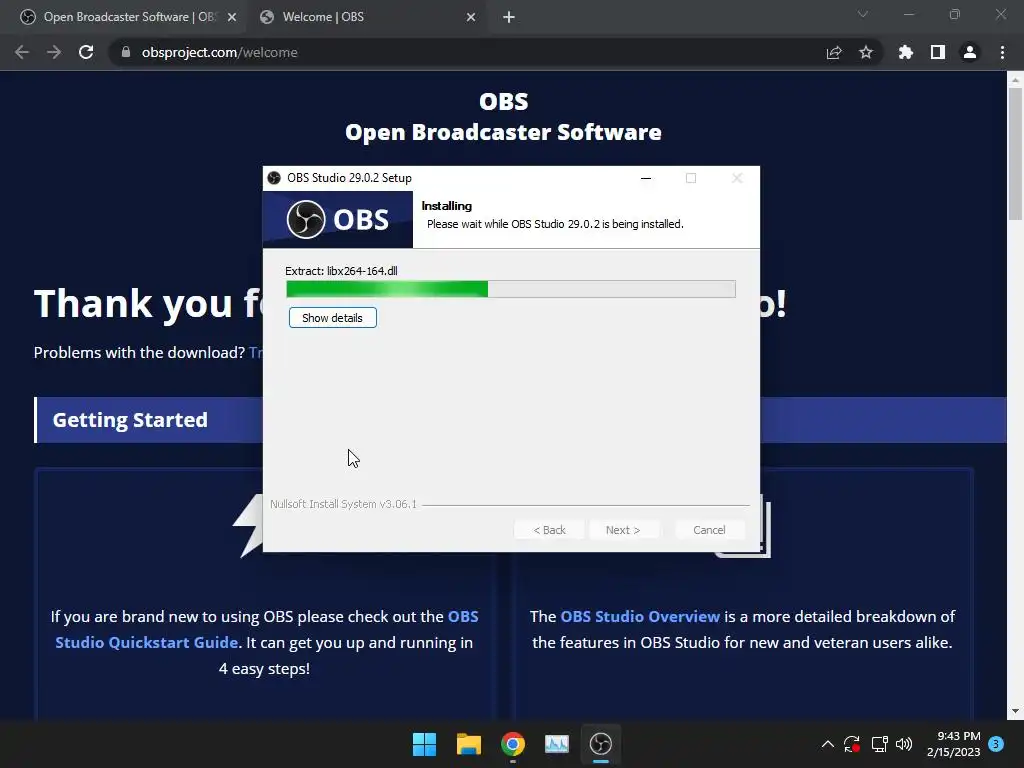Click the OBS logo in the installer header
The width and height of the screenshot is (1024, 768).
[338, 219]
